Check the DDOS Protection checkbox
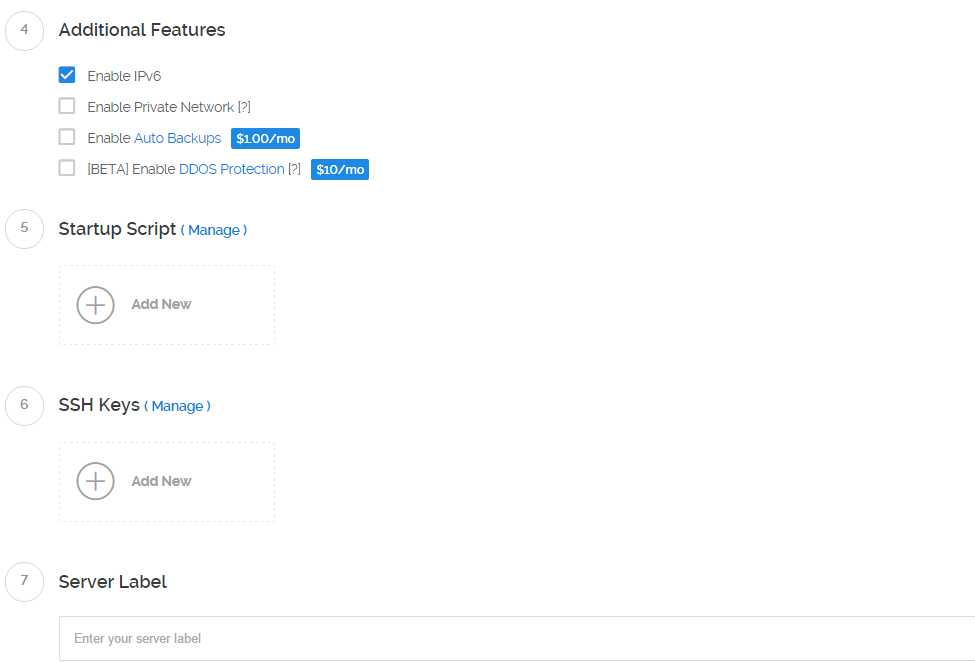Image resolution: width=975 pixels, height=662 pixels. click(67, 168)
